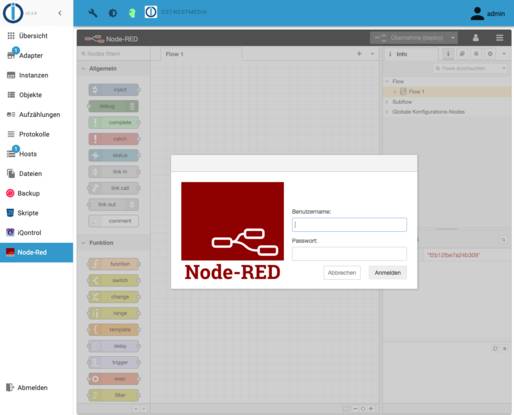This screenshot has height=415, width=514.
Task: Click the green expert mode head icon
Action: 132,13
